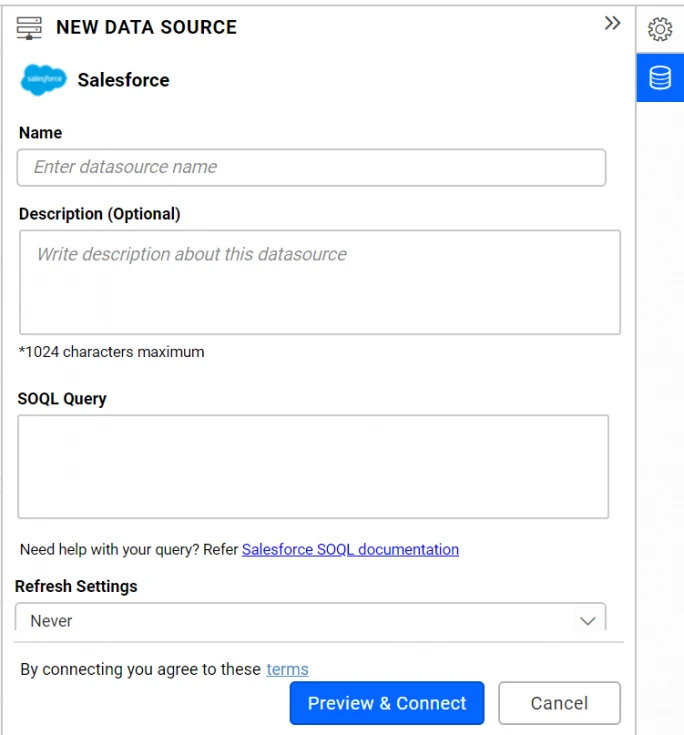Focus the Name input field
684x735 pixels.
pos(311,167)
